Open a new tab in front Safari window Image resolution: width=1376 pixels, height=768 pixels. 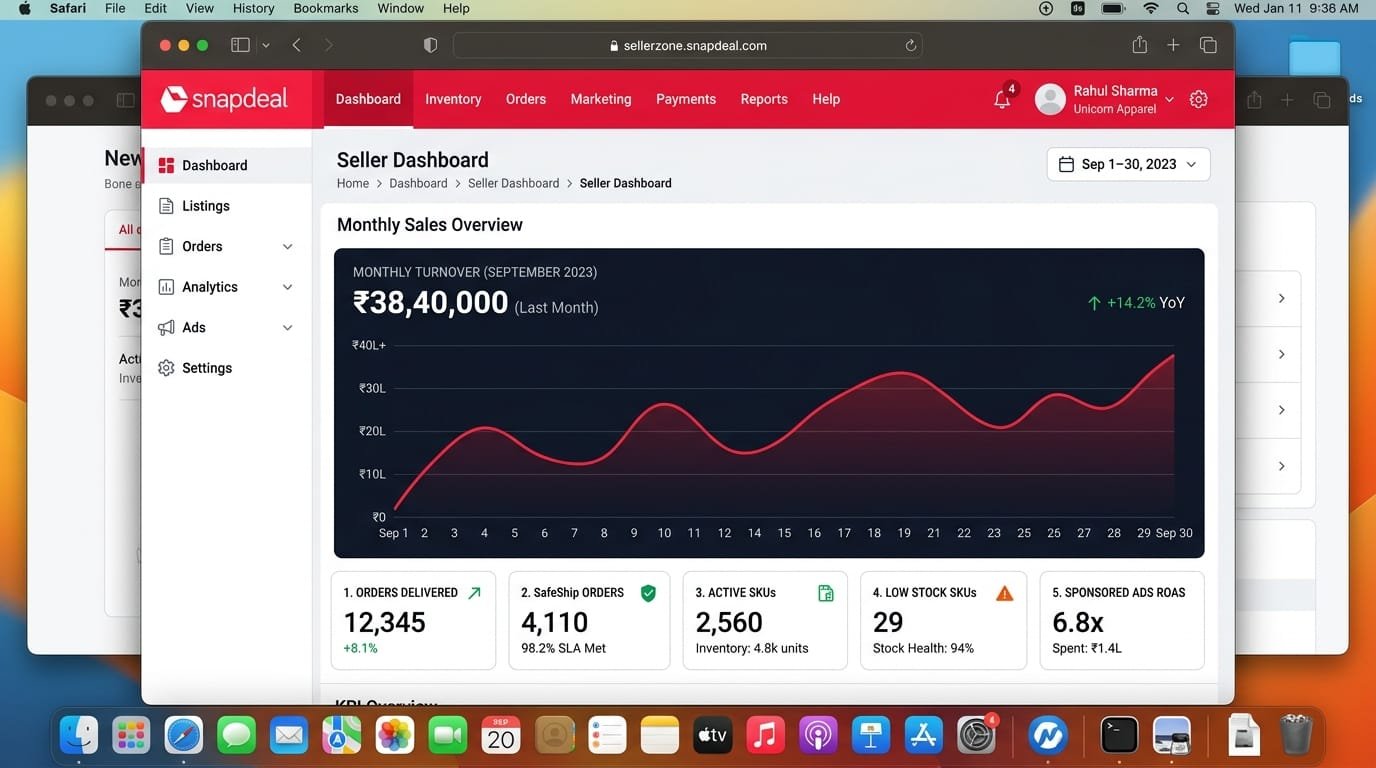pyautogui.click(x=1173, y=45)
